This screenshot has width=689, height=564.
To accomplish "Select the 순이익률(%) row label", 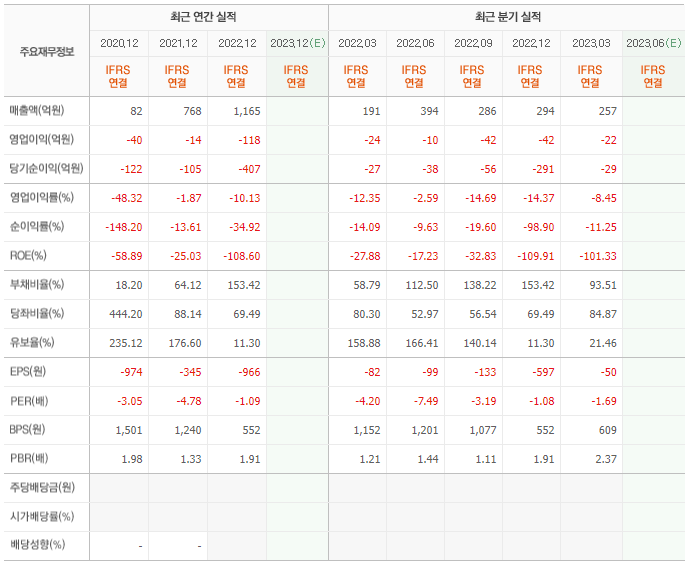I will [x=37, y=226].
